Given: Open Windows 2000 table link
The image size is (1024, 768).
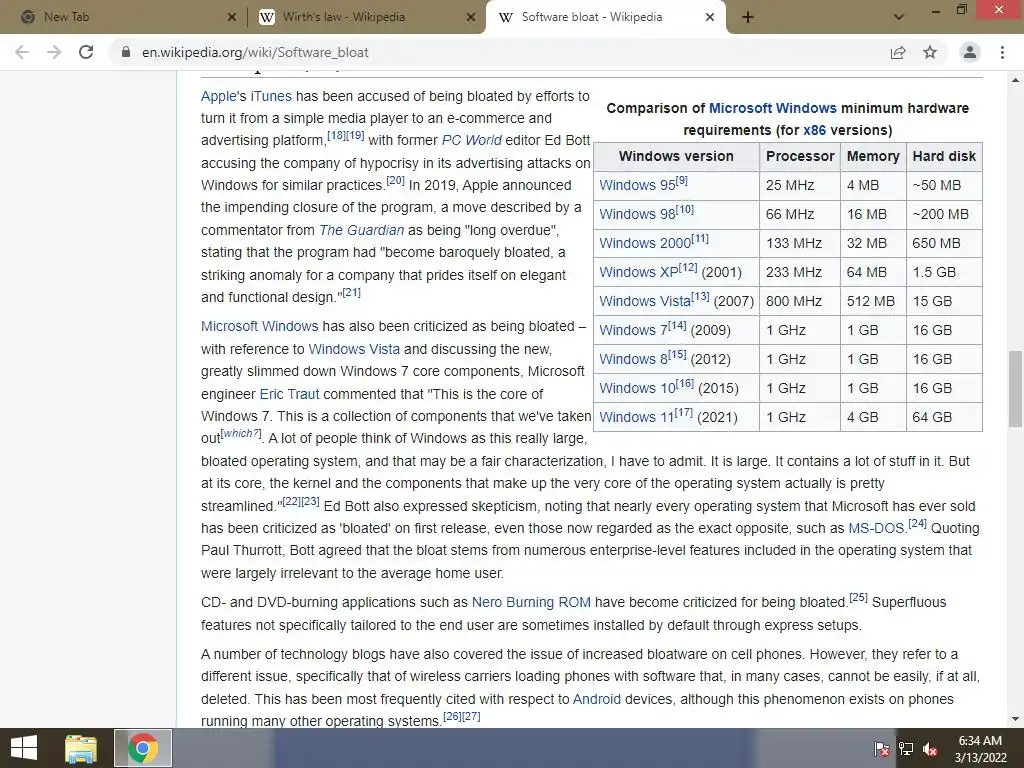Looking at the screenshot, I should (645, 243).
